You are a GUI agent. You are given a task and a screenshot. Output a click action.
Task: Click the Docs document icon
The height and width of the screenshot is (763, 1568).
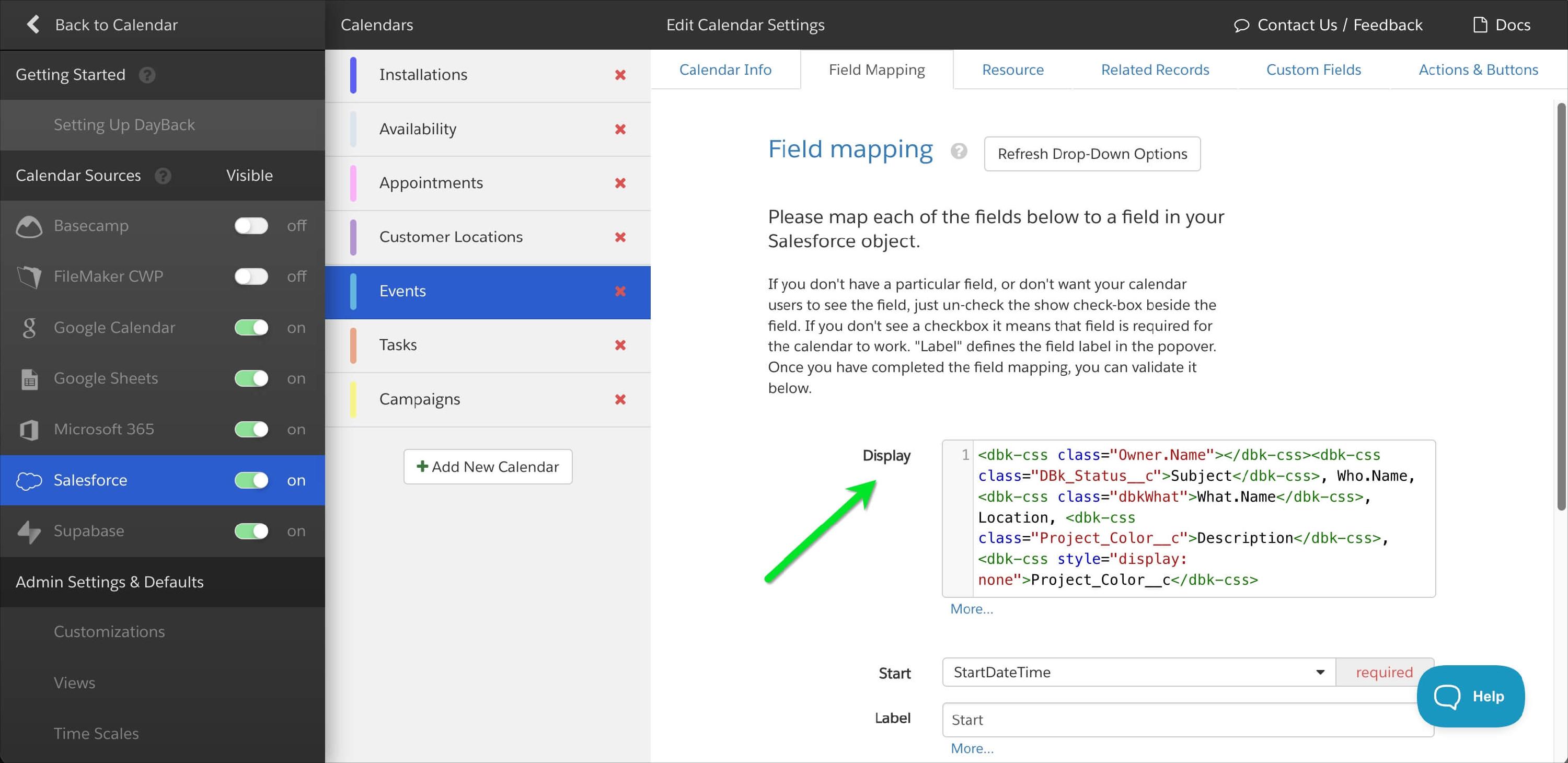[1480, 25]
